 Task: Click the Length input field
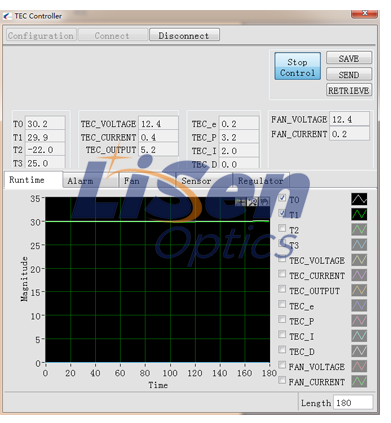click(x=353, y=402)
